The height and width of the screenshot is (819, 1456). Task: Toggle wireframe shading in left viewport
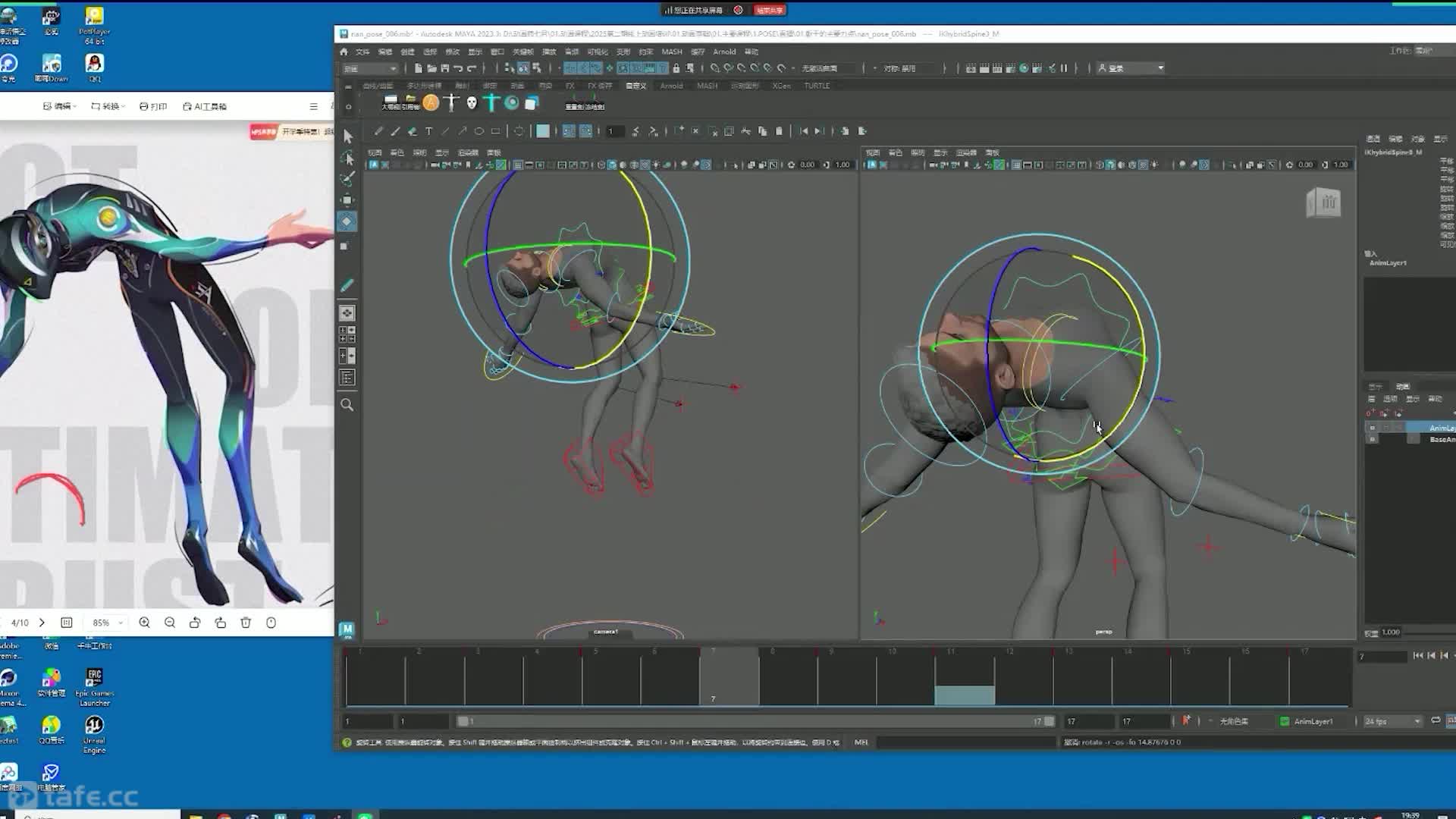pos(601,165)
